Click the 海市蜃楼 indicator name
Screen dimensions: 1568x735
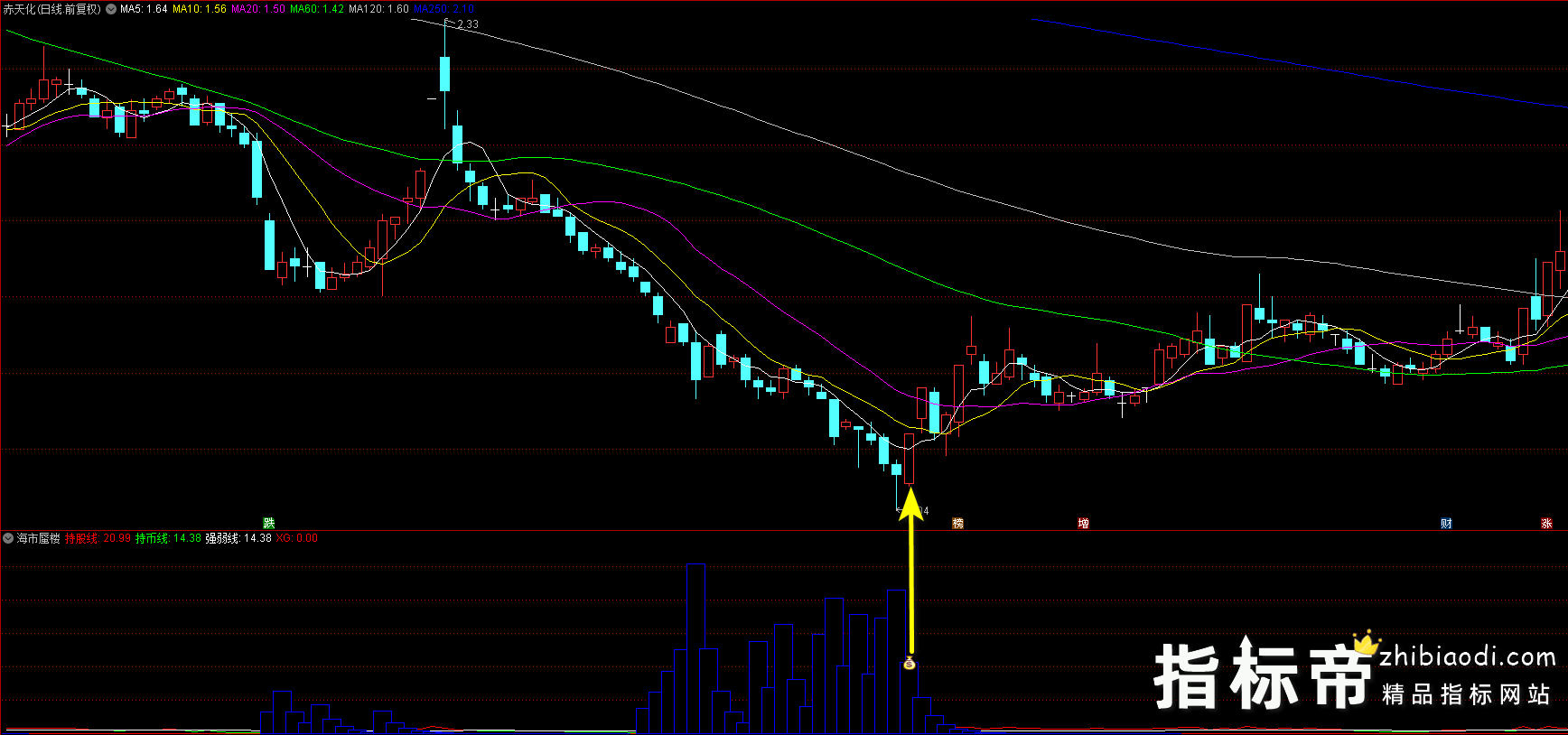(x=39, y=538)
